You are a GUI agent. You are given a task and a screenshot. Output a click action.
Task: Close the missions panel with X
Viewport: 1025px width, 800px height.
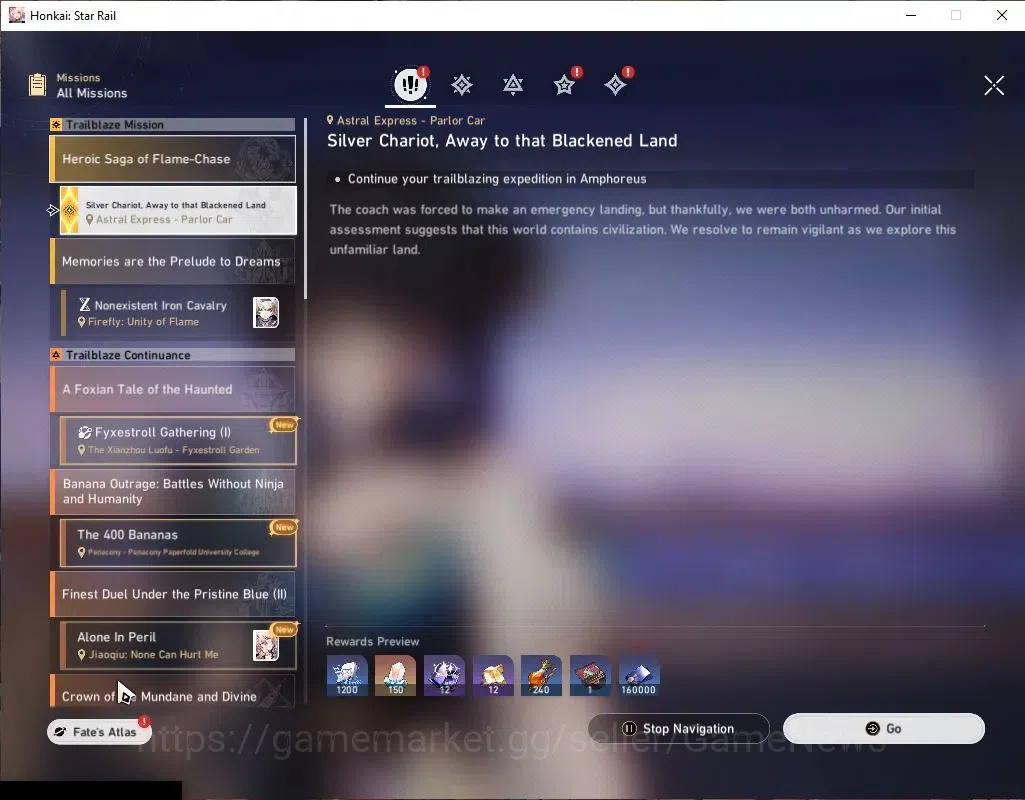(x=994, y=85)
